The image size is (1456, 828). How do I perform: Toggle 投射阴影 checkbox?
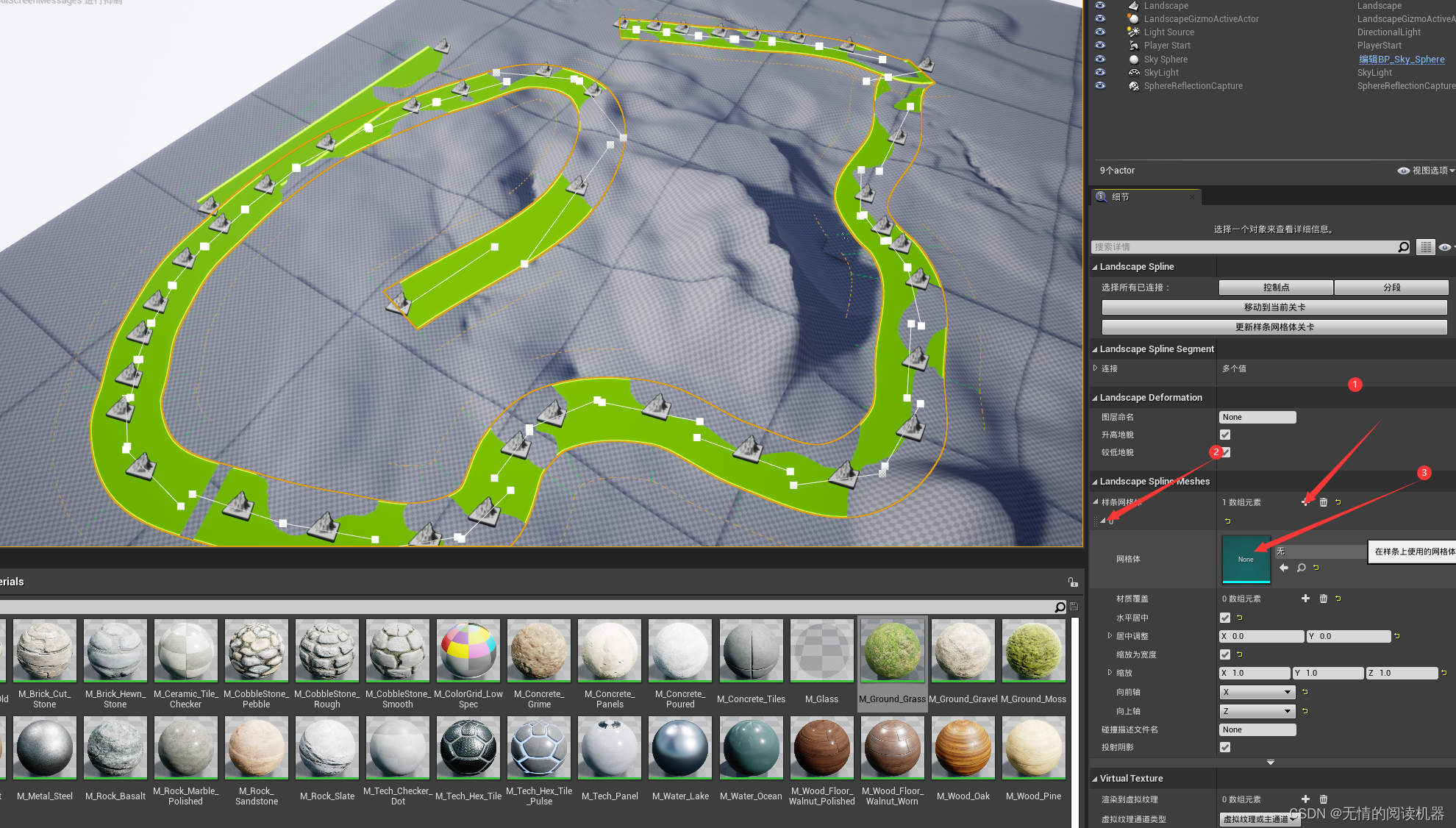click(x=1225, y=747)
